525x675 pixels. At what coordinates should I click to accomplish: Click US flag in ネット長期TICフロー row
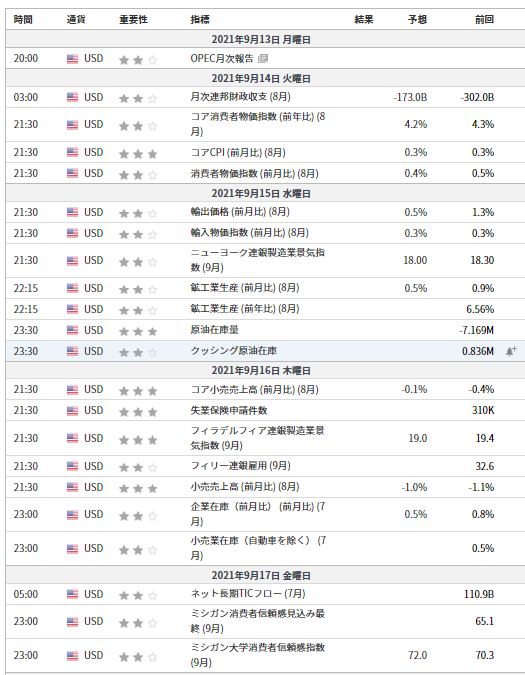point(72,595)
